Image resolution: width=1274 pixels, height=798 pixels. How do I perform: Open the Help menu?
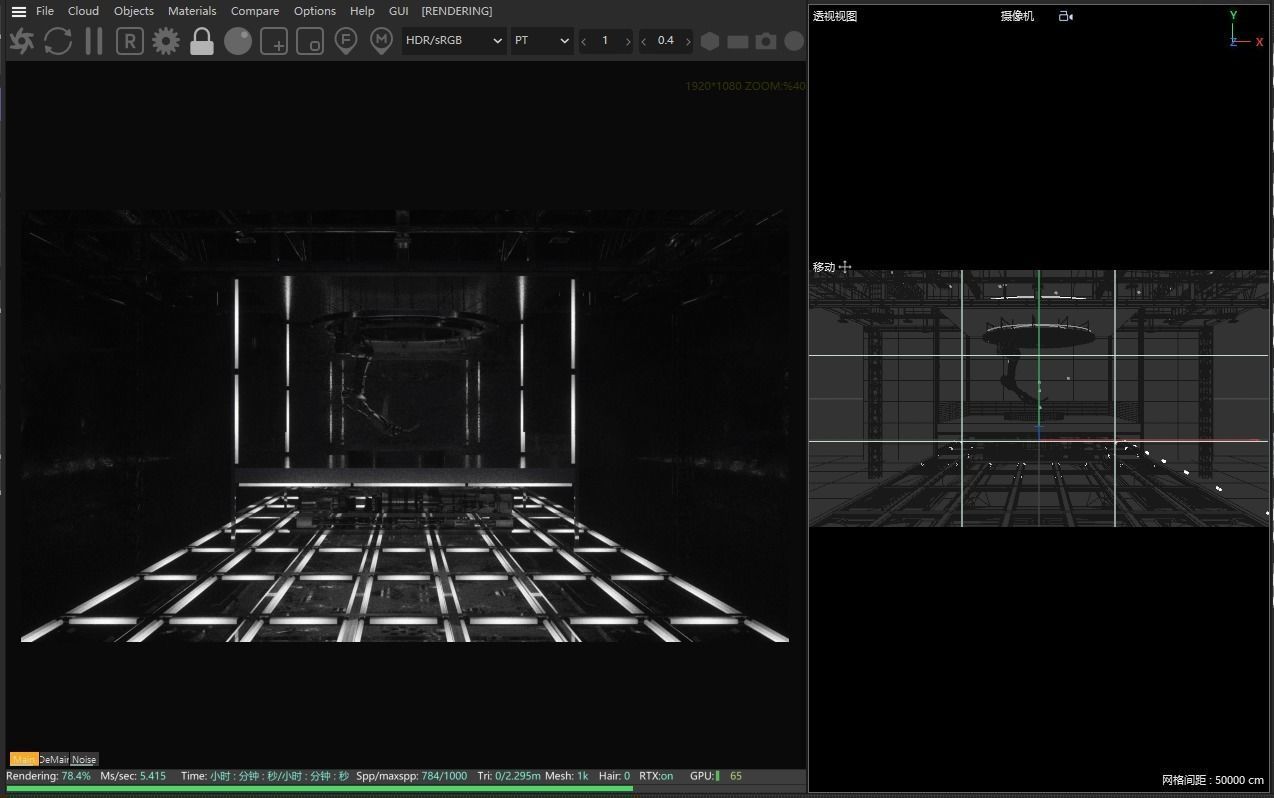362,11
